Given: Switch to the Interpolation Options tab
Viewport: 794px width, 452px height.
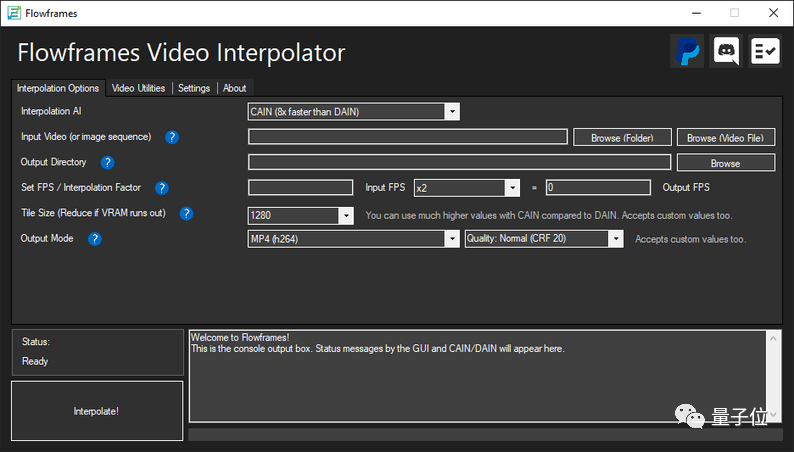Looking at the screenshot, I should tap(58, 88).
